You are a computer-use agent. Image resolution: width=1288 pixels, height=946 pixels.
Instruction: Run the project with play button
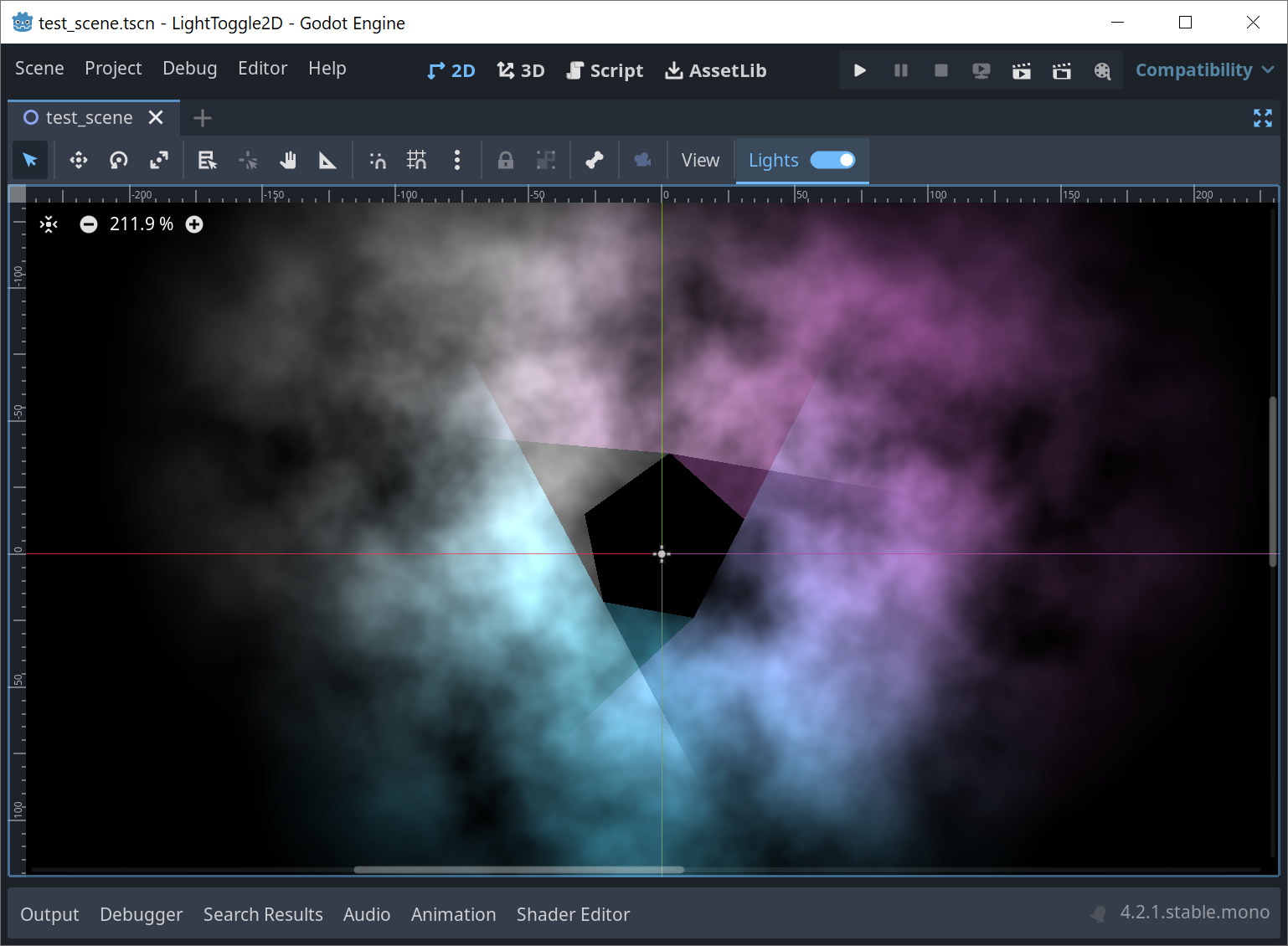860,70
